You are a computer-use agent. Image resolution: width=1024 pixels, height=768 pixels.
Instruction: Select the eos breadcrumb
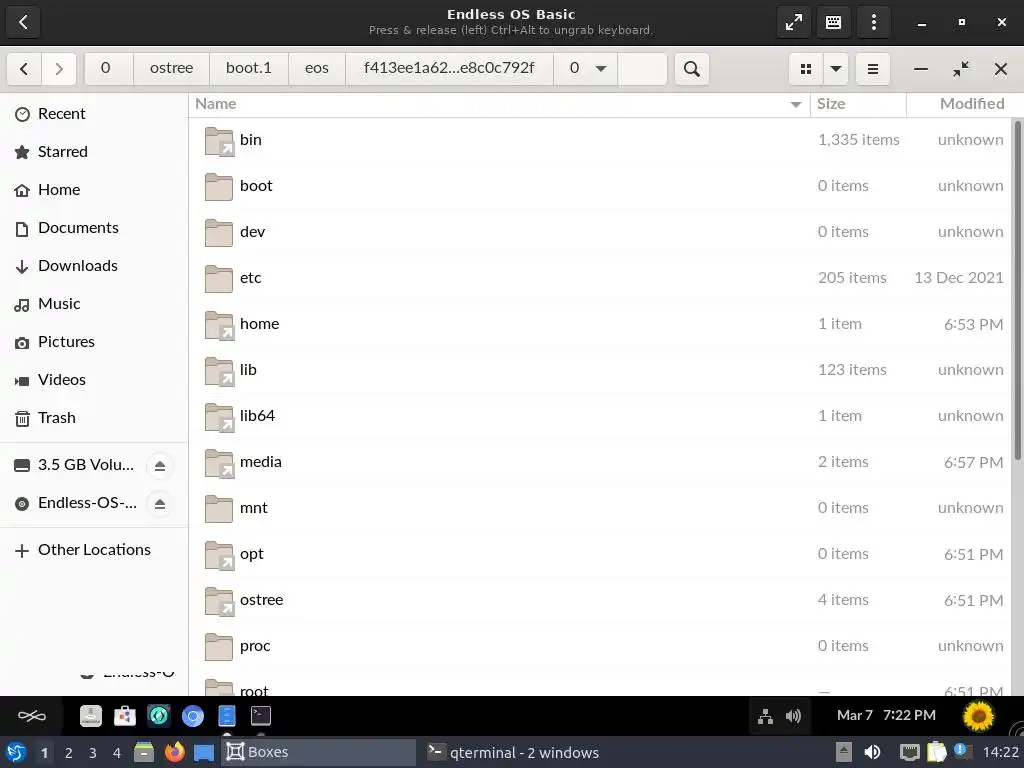pos(317,69)
